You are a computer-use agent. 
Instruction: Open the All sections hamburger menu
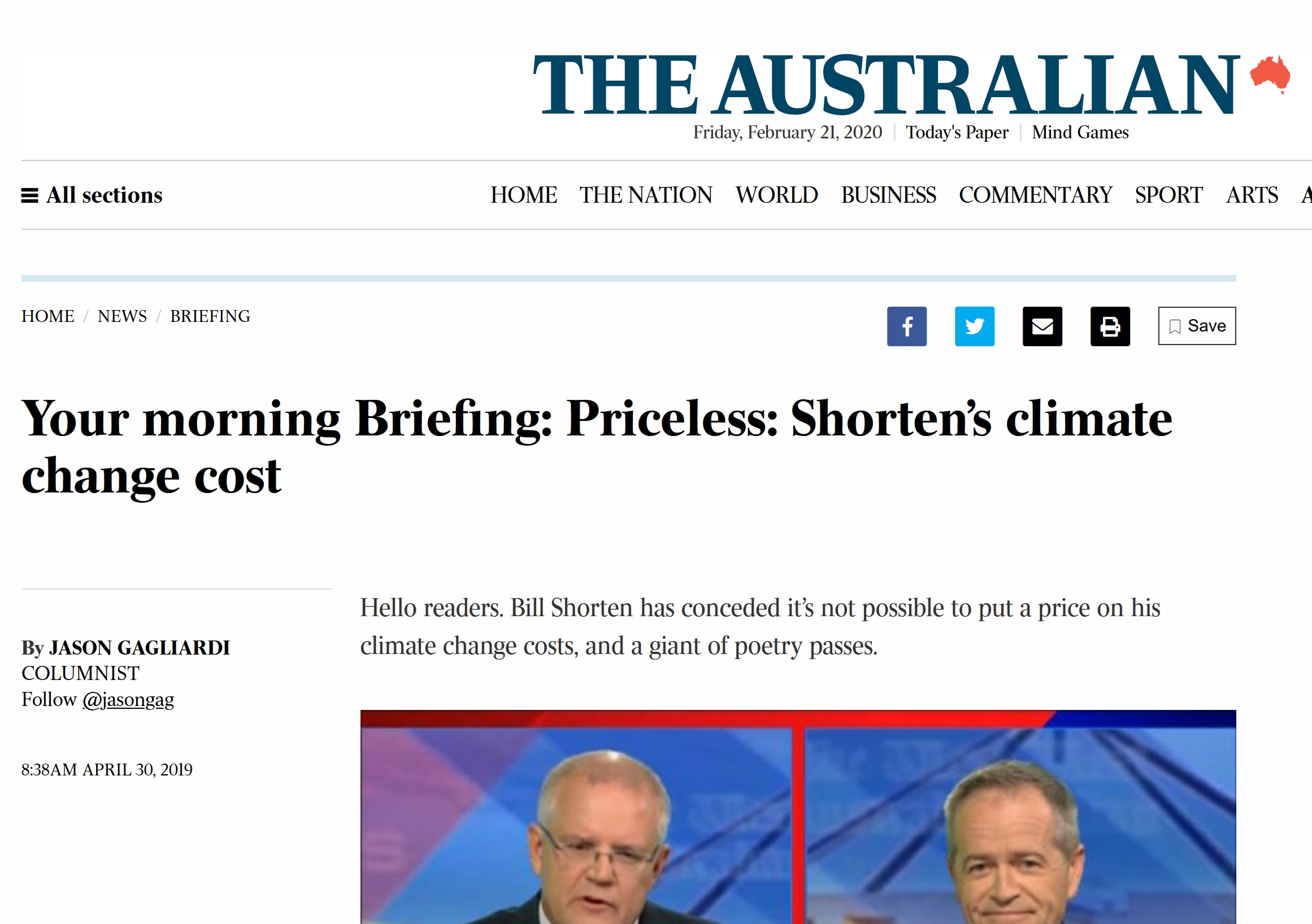tap(92, 195)
